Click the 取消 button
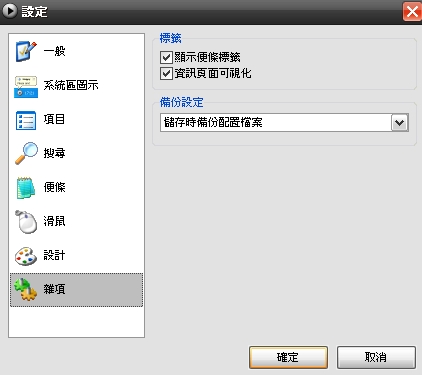Image resolution: width=422 pixels, height=375 pixels. (376, 357)
